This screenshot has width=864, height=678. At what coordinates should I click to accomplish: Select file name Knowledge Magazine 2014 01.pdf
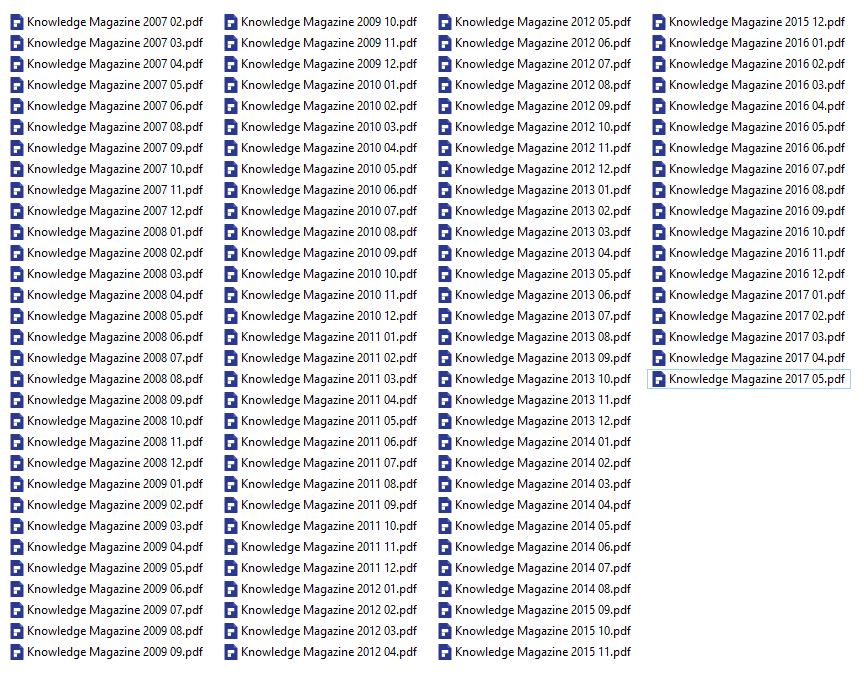542,442
